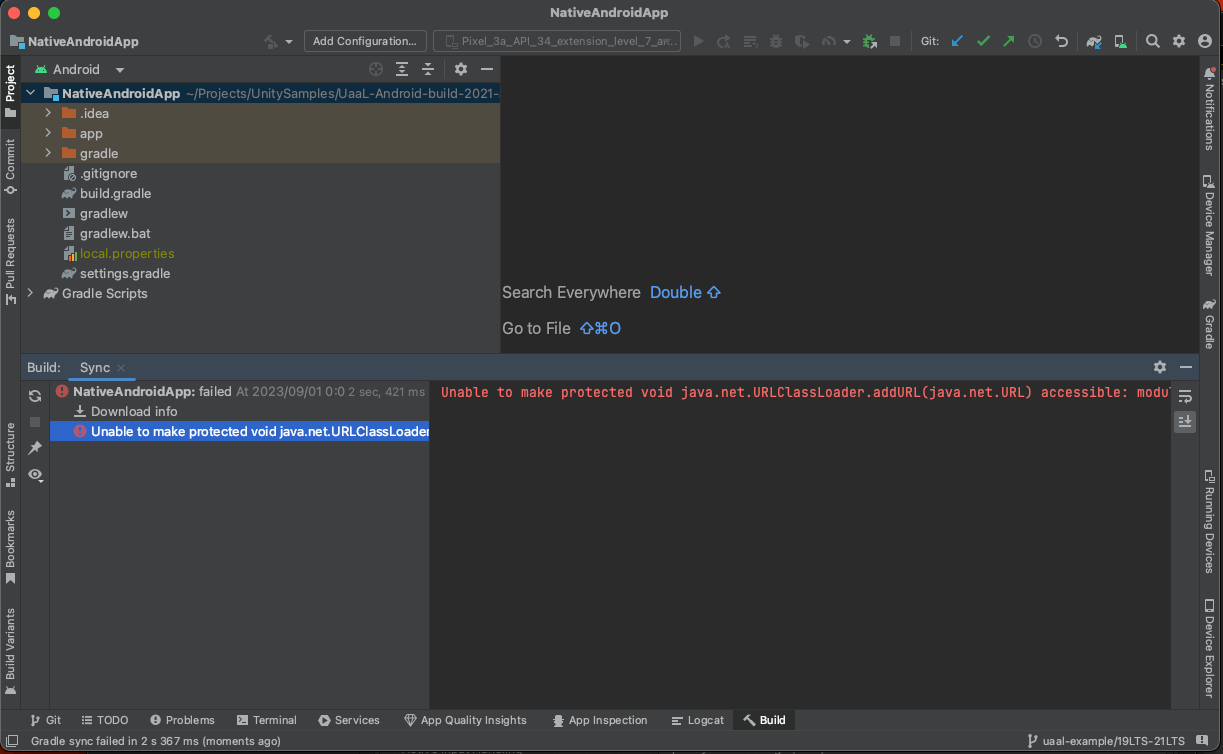Open Device Manager toolbar icon

[x=1120, y=41]
